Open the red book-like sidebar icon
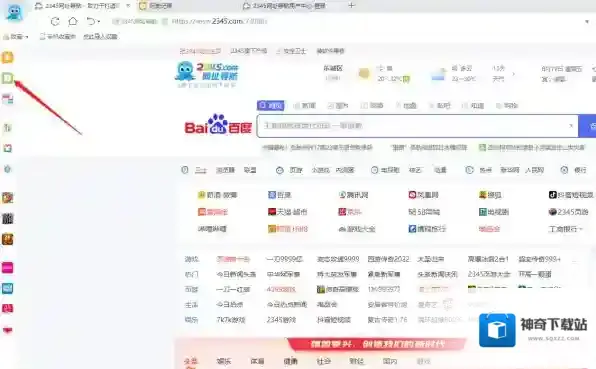This screenshot has height=369, width=596. coord(8,309)
